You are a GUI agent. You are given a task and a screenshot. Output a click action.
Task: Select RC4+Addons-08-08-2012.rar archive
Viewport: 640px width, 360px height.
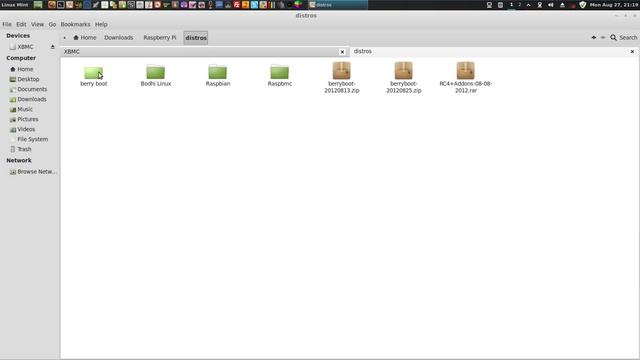pyautogui.click(x=466, y=78)
